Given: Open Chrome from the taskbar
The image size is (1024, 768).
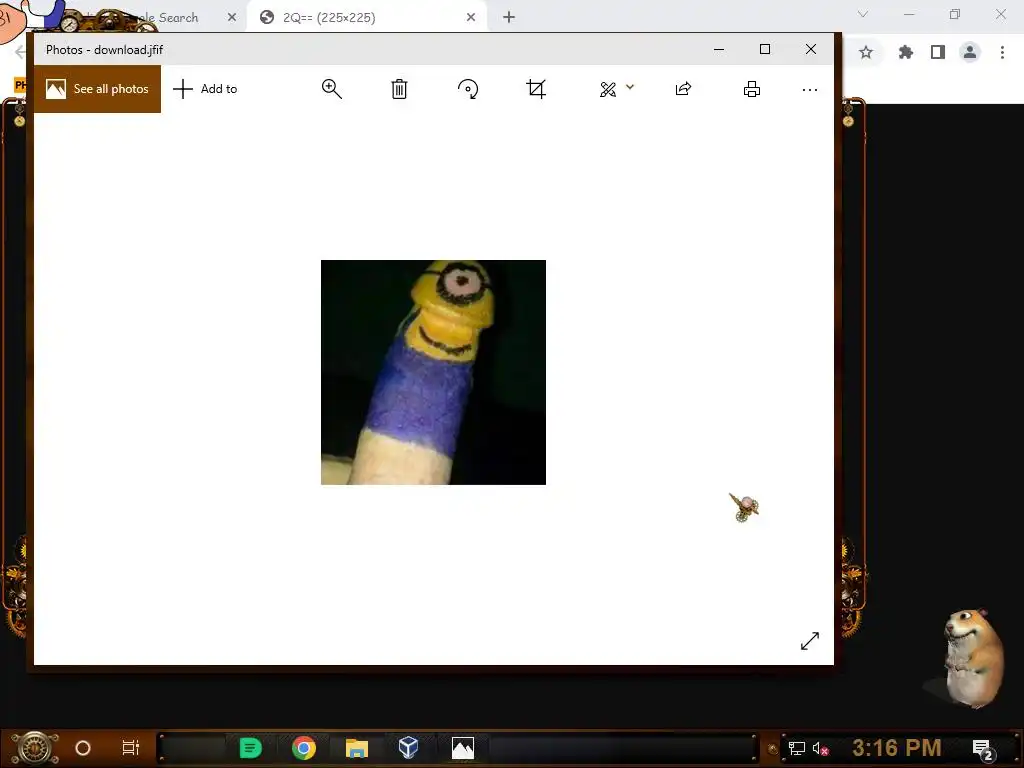Looking at the screenshot, I should click(304, 748).
